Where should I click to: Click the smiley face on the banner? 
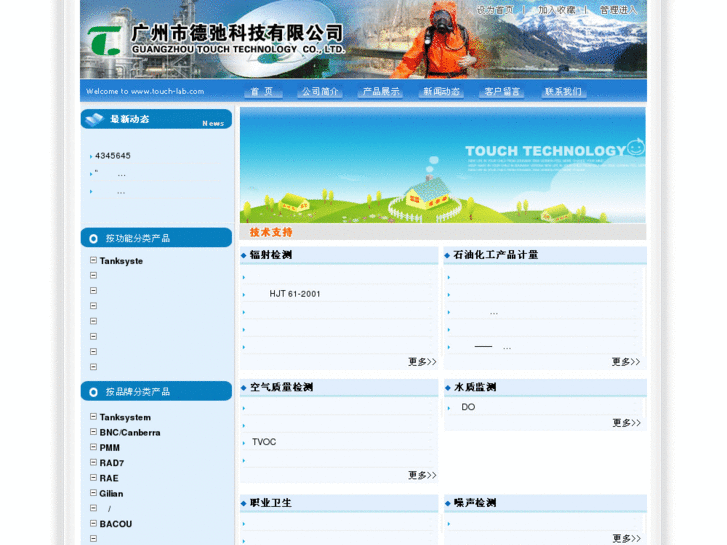[x=635, y=148]
